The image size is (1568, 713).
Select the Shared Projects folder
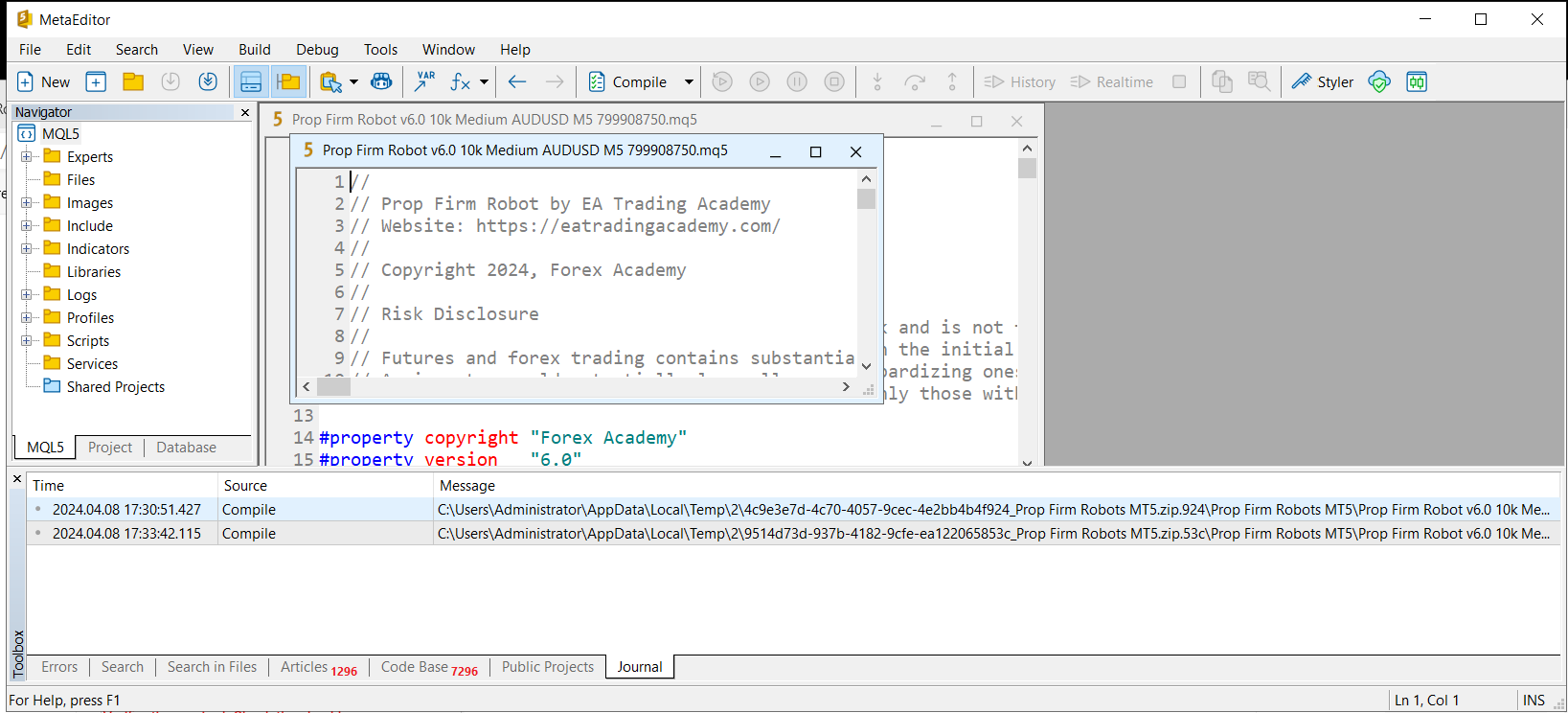tap(104, 387)
